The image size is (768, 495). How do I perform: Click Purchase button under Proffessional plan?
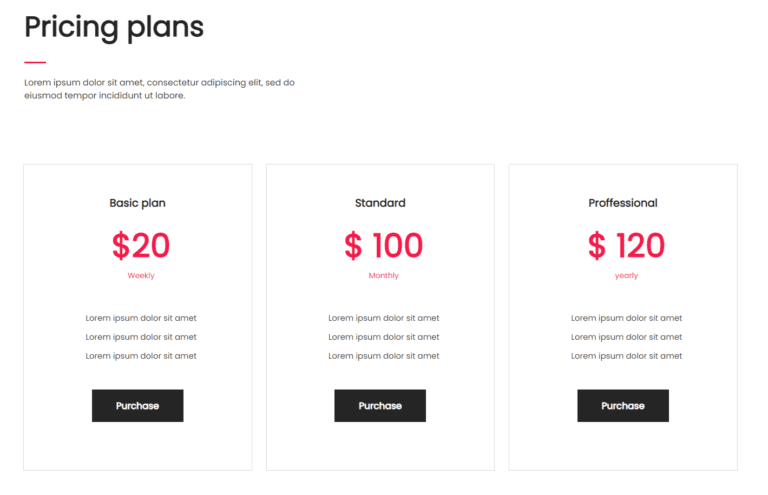coord(622,406)
